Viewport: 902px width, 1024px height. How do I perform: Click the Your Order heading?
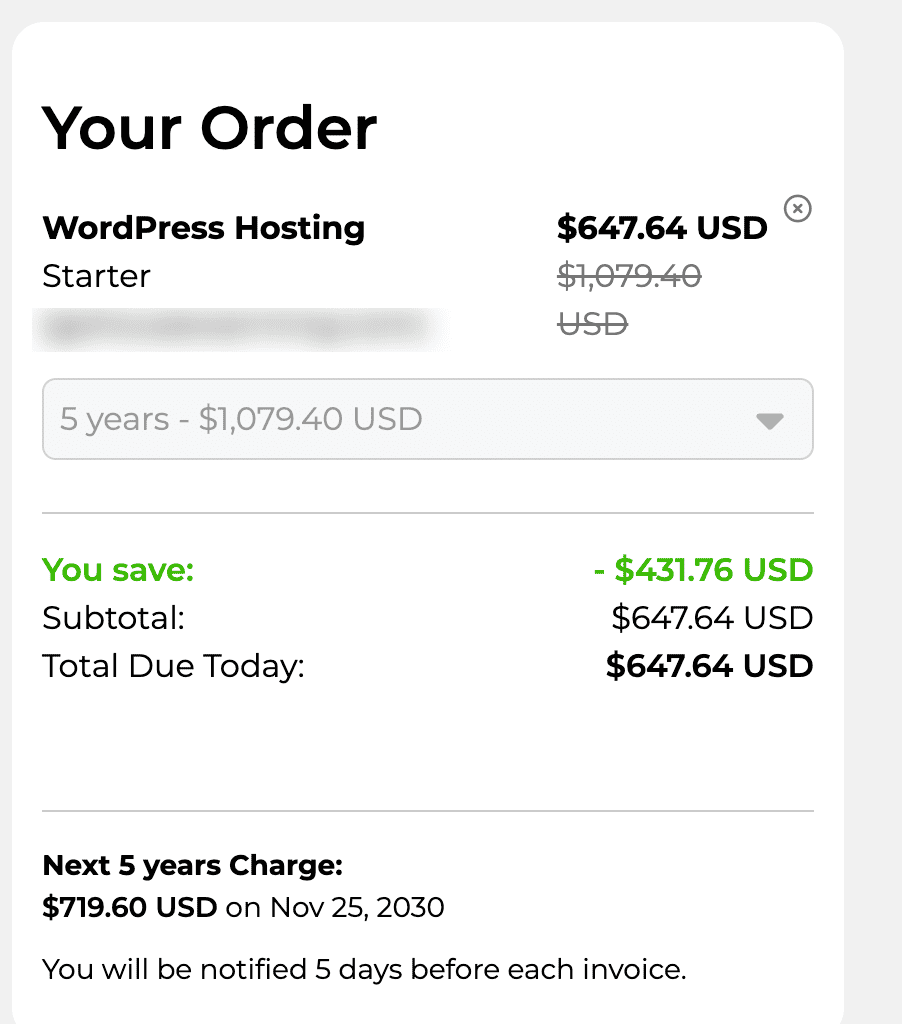click(x=210, y=127)
